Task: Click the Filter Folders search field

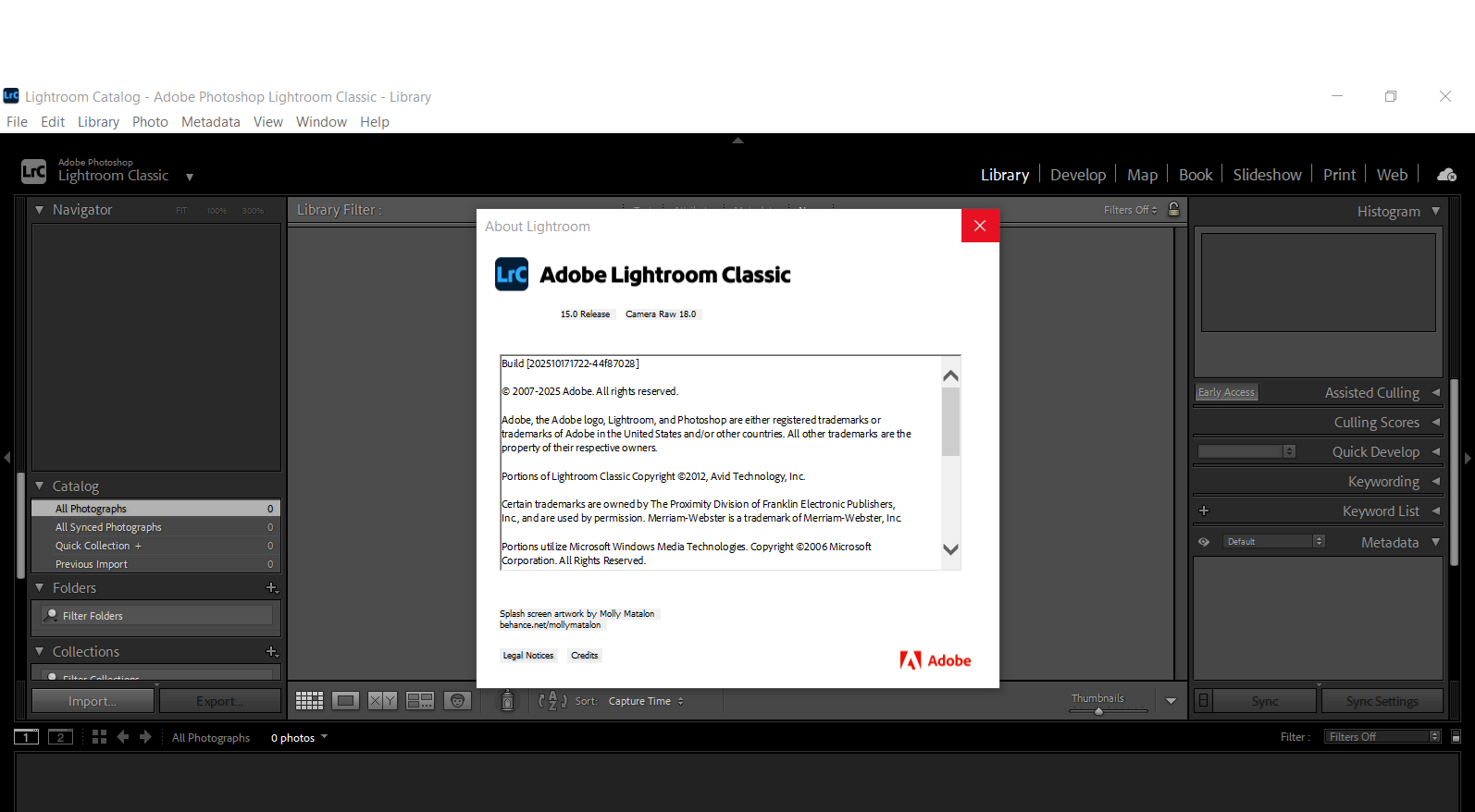Action: pyautogui.click(x=157, y=615)
